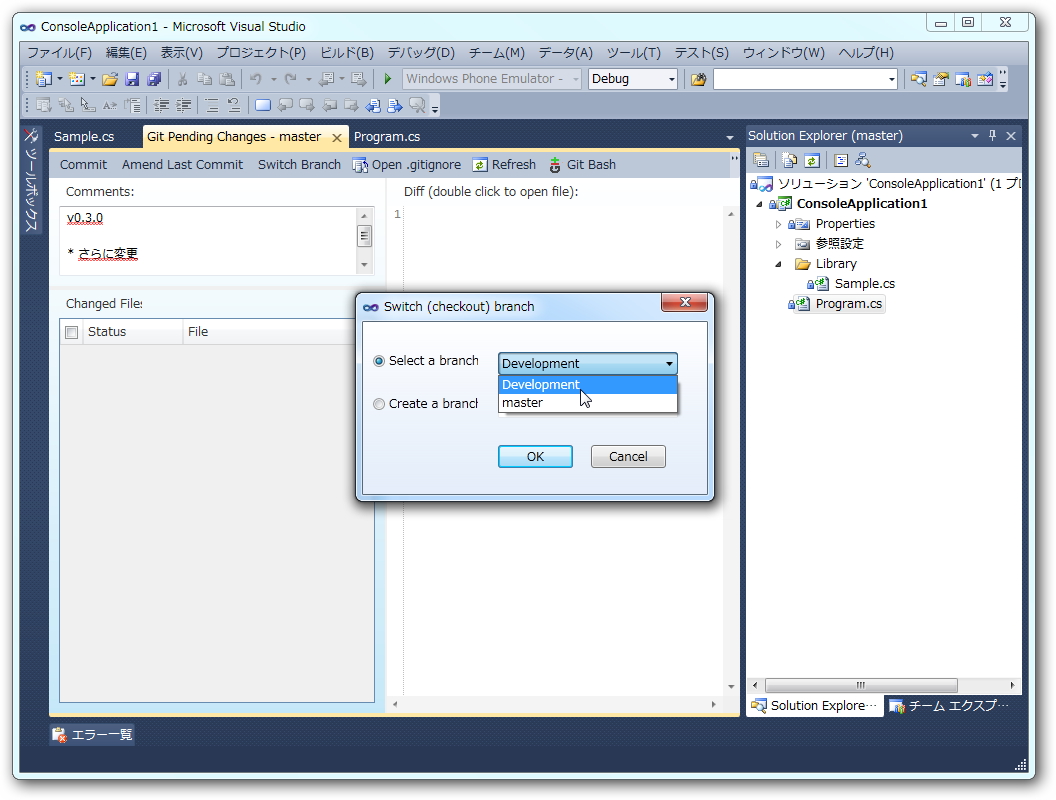Click the Save floppy disk icon
This screenshot has width=1056, height=800.
tap(132, 79)
